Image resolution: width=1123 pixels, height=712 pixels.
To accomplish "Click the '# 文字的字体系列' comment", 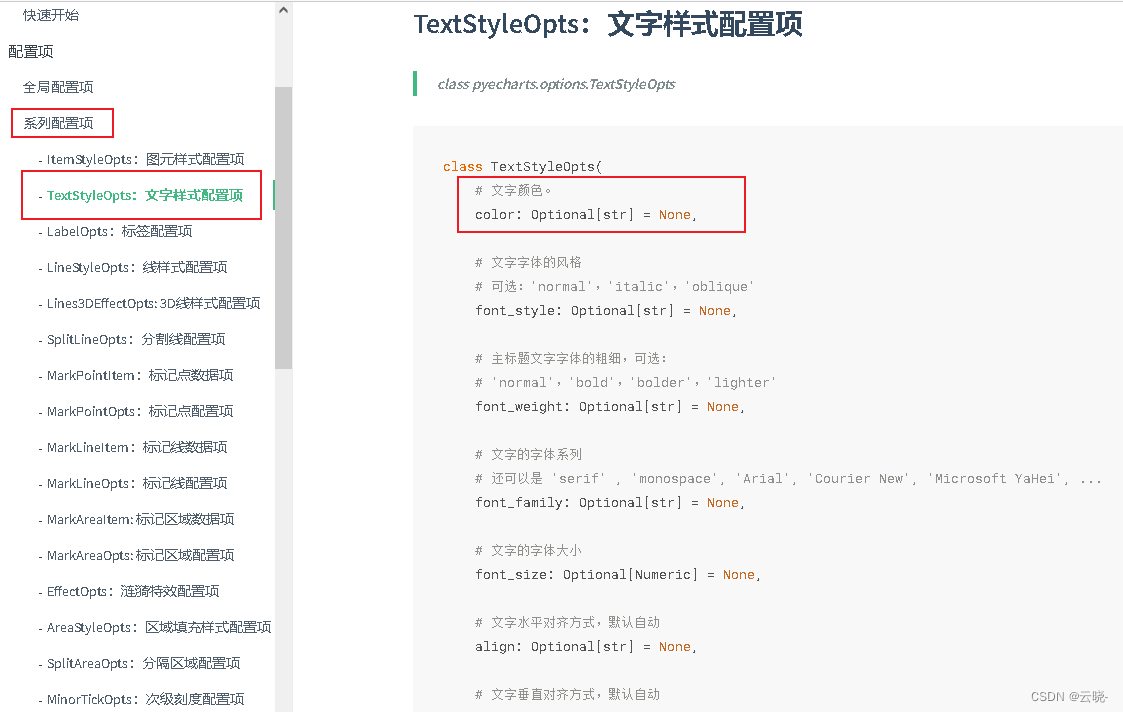I will (528, 454).
